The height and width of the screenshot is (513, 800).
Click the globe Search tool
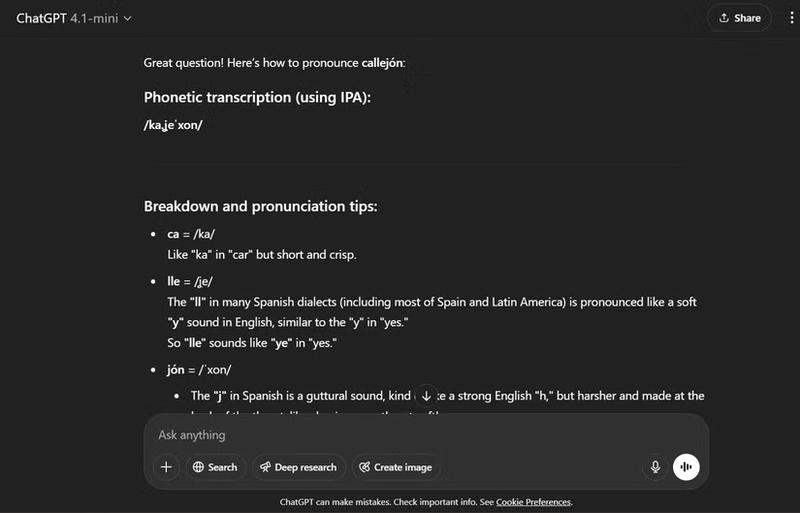(215, 467)
